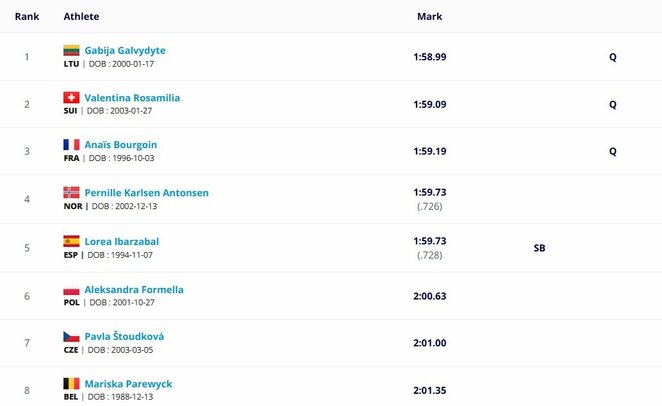
Task: Click the SB label for Lorea Ibarzabal
Action: [539, 248]
